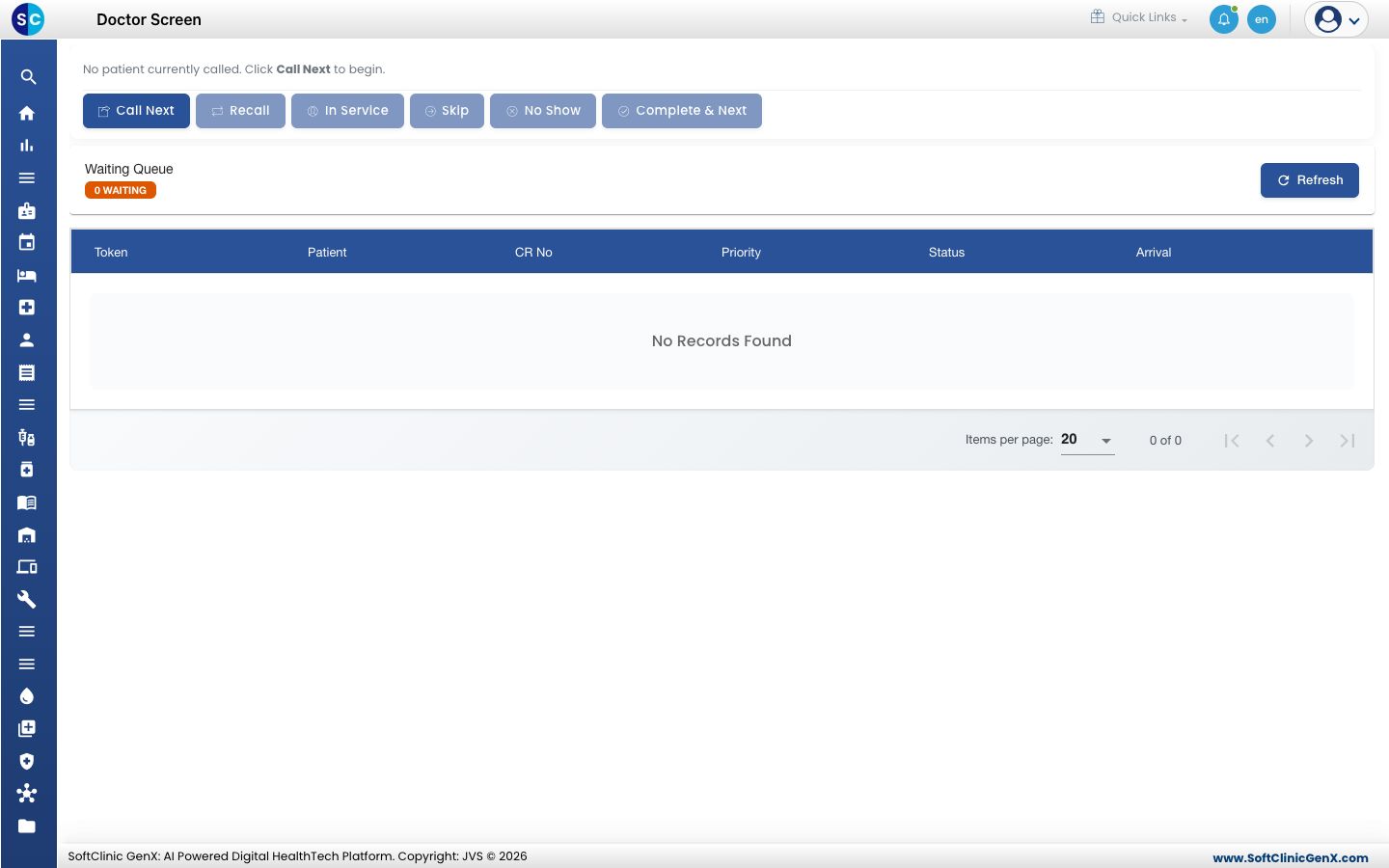The width and height of the screenshot is (1389, 868).
Task: Open the shield icon in sidebar
Action: [27, 761]
